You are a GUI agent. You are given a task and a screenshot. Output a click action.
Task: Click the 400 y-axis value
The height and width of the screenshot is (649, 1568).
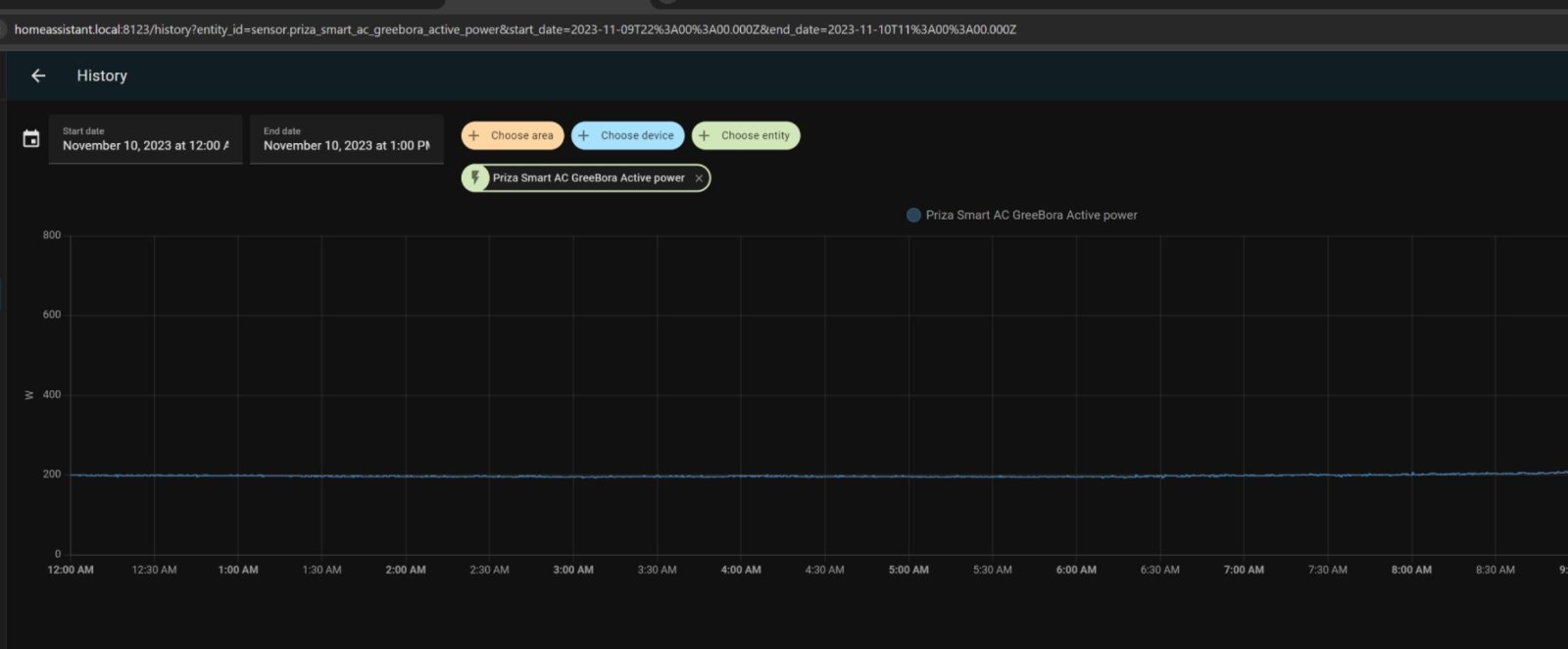tap(52, 394)
